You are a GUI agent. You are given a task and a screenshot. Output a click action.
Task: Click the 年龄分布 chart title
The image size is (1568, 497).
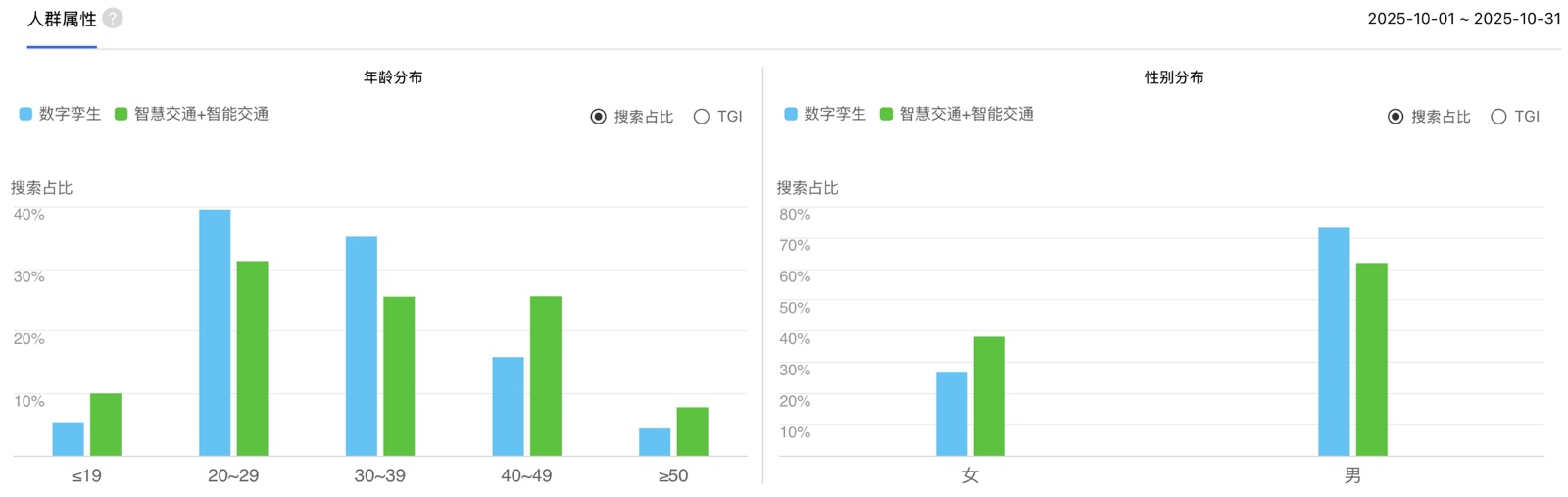click(393, 77)
